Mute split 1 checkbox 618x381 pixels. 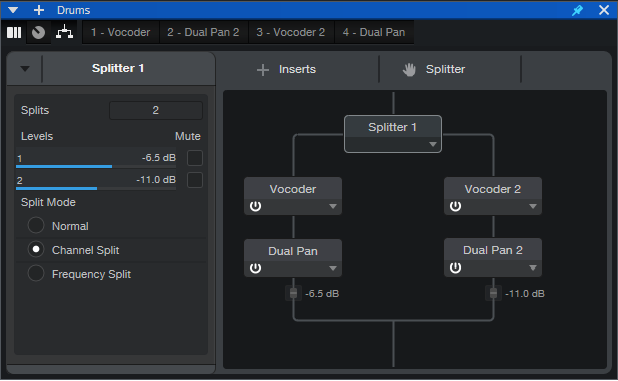point(195,158)
